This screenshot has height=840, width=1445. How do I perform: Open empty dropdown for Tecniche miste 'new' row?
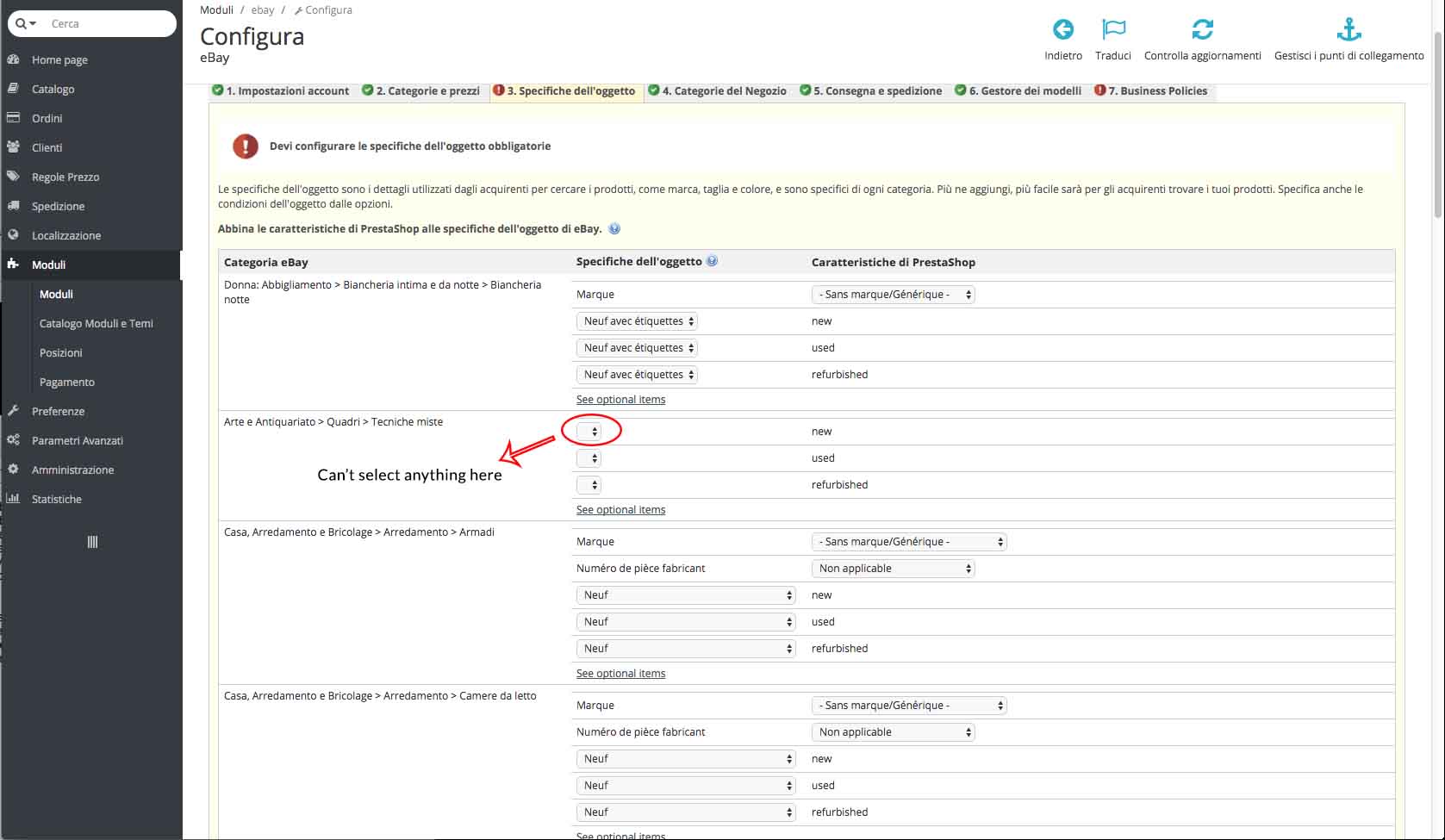(x=589, y=432)
